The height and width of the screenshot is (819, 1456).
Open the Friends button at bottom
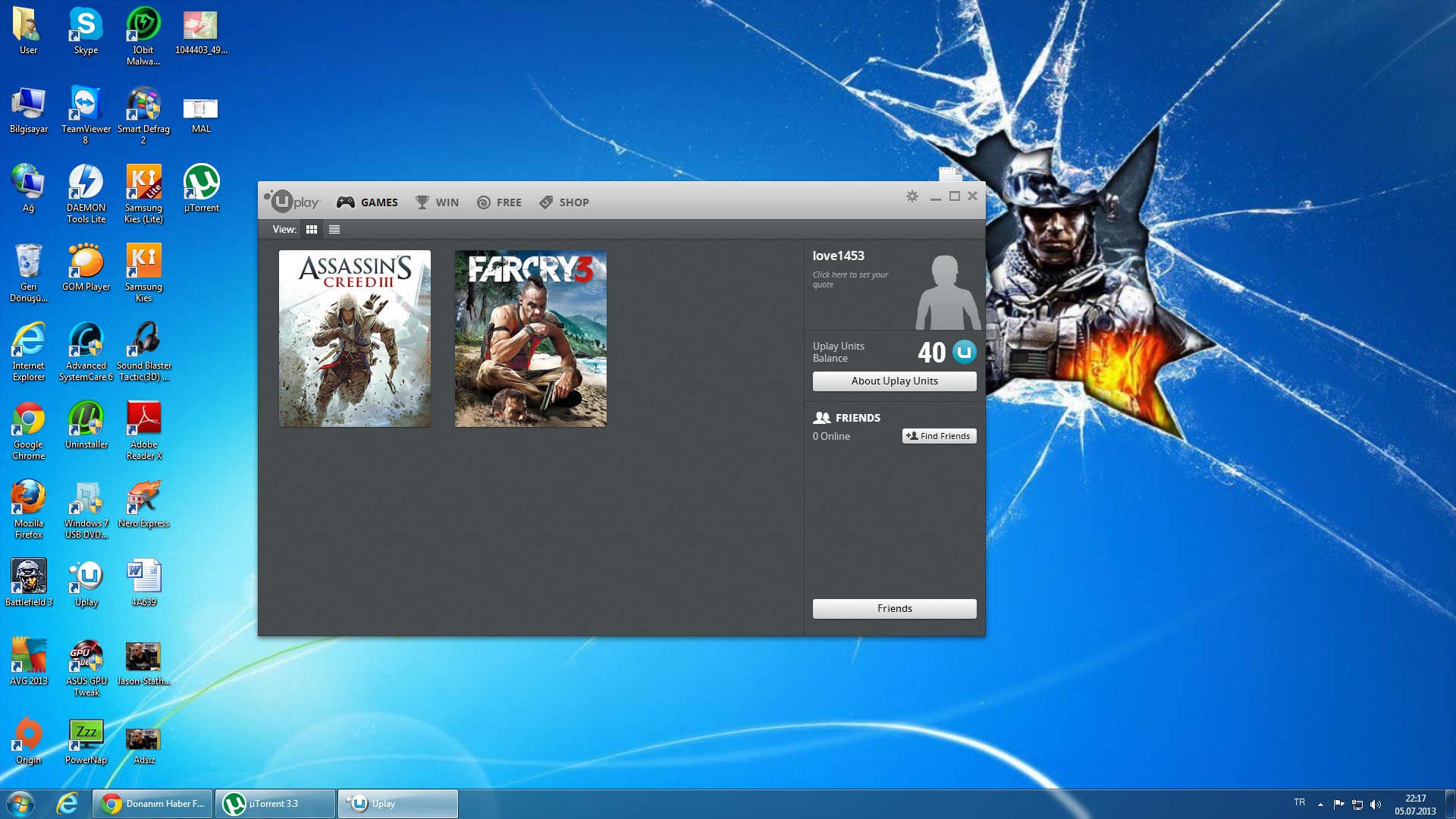895,609
